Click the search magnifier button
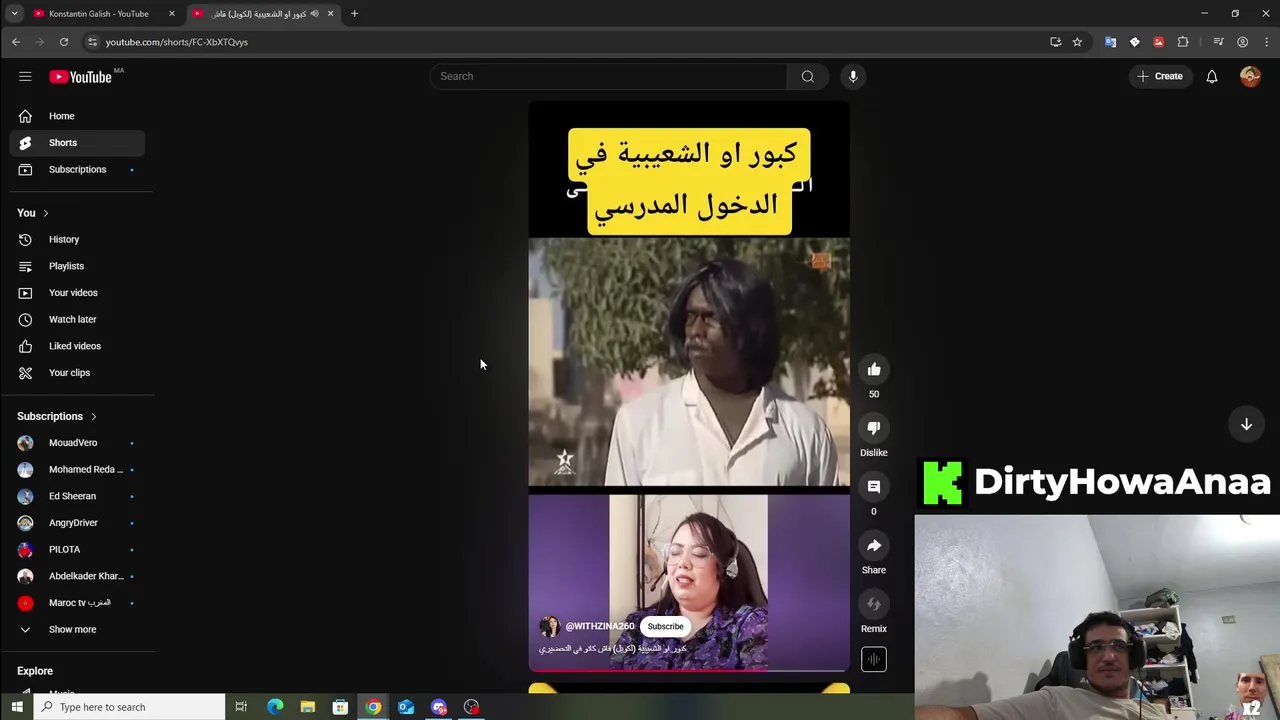1280x720 pixels. [x=807, y=76]
